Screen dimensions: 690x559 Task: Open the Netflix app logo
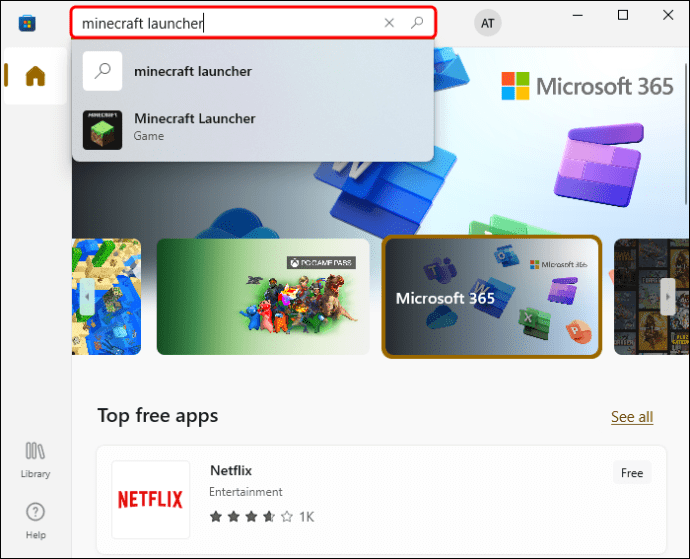point(150,500)
